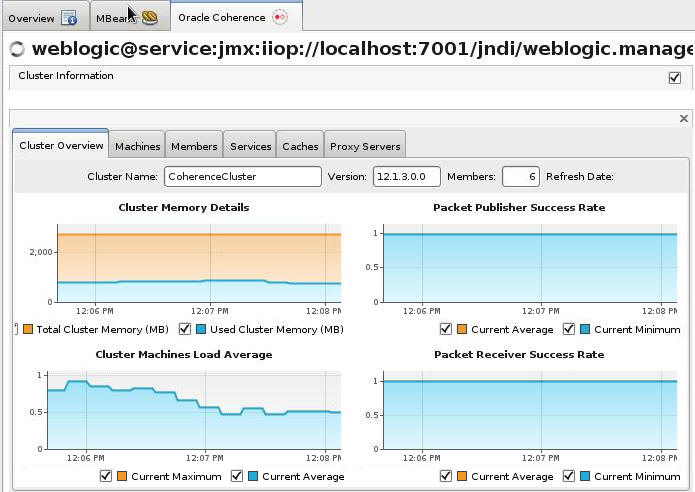695x492 pixels.
Task: Click the MBeans beans icon
Action: pos(150,18)
